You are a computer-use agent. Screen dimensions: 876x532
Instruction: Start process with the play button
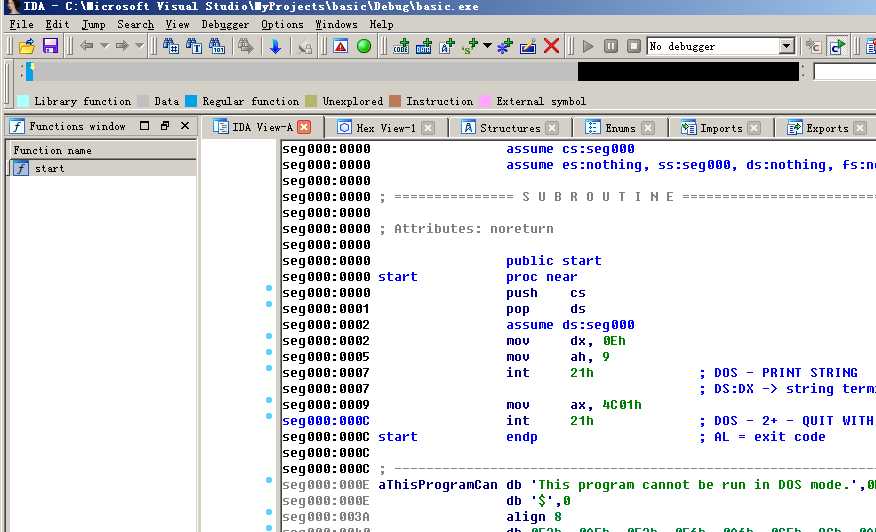588,46
